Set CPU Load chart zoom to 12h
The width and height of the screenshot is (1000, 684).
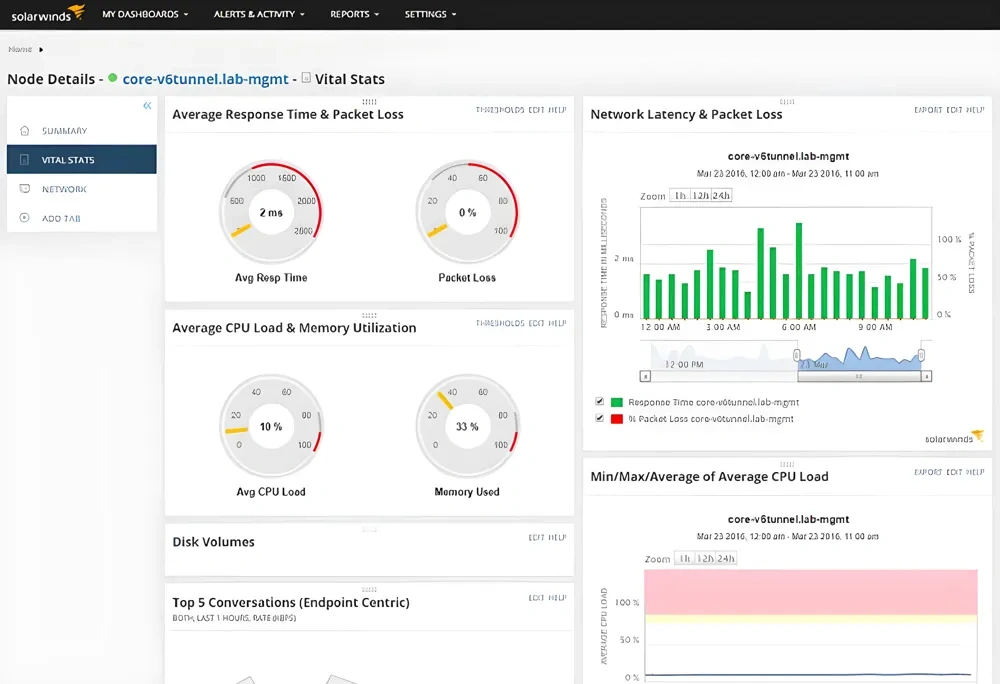[705, 558]
